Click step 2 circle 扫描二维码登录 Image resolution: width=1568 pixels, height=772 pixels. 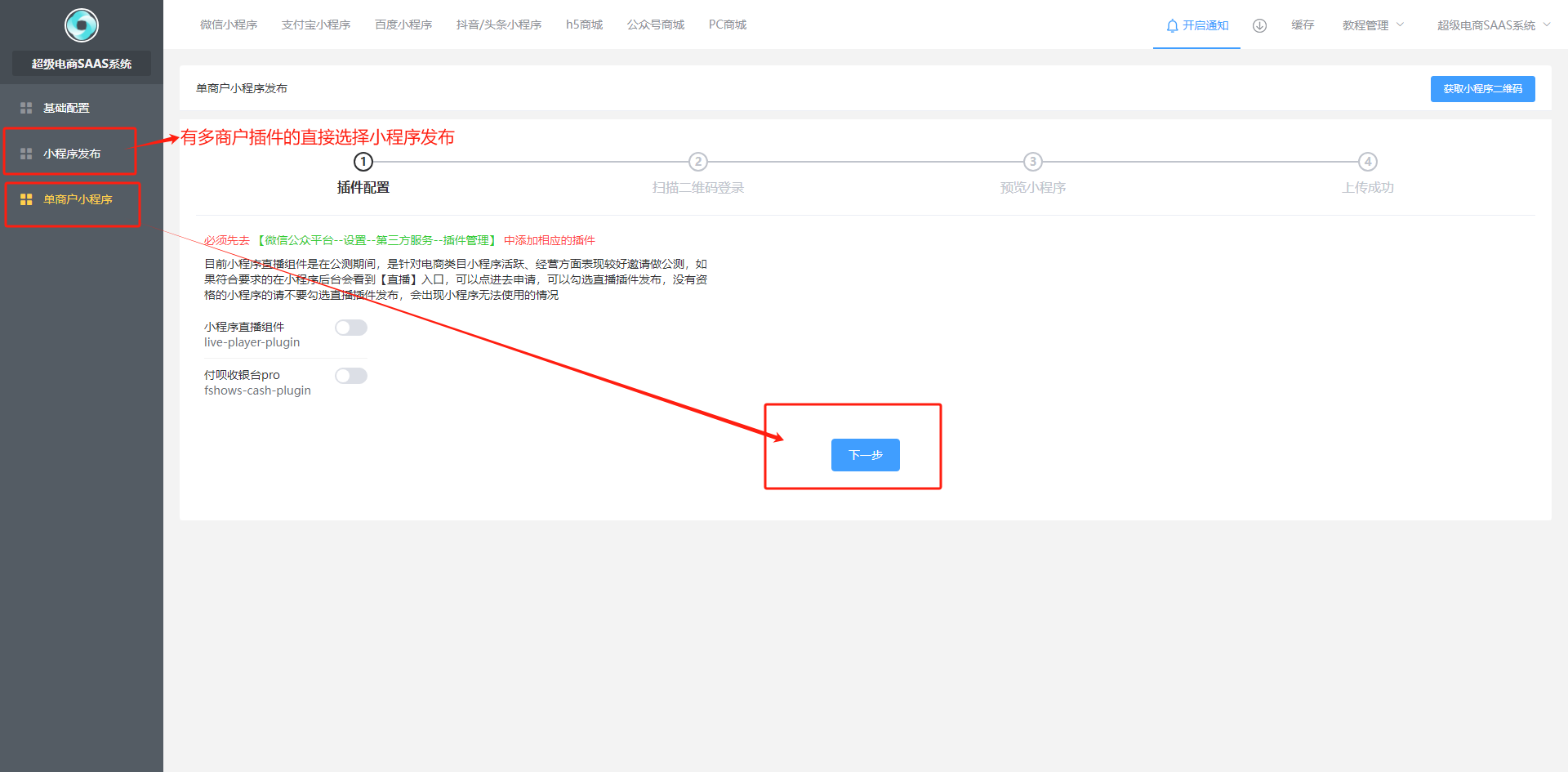[x=697, y=162]
